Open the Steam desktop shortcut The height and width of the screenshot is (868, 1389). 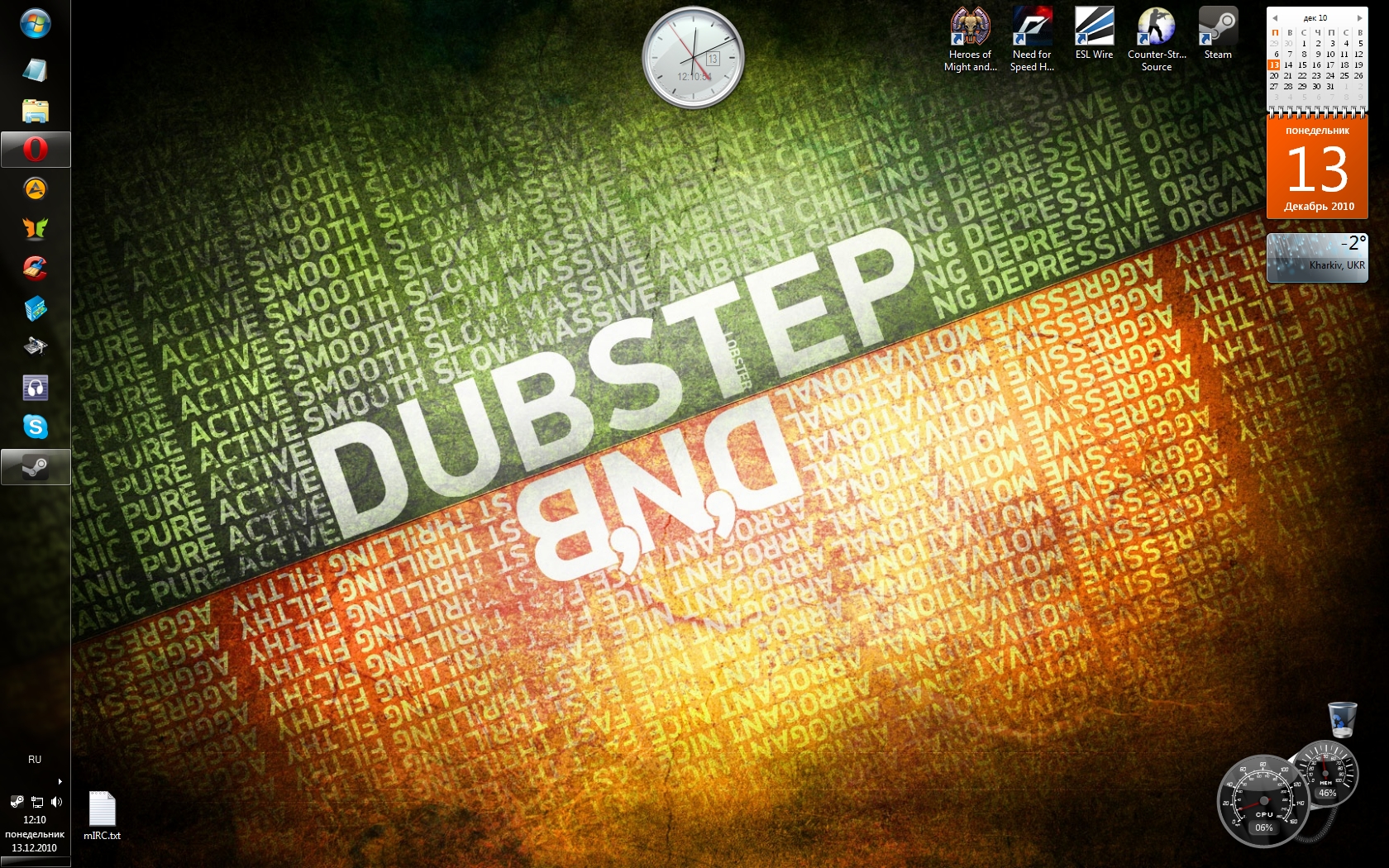[1218, 33]
